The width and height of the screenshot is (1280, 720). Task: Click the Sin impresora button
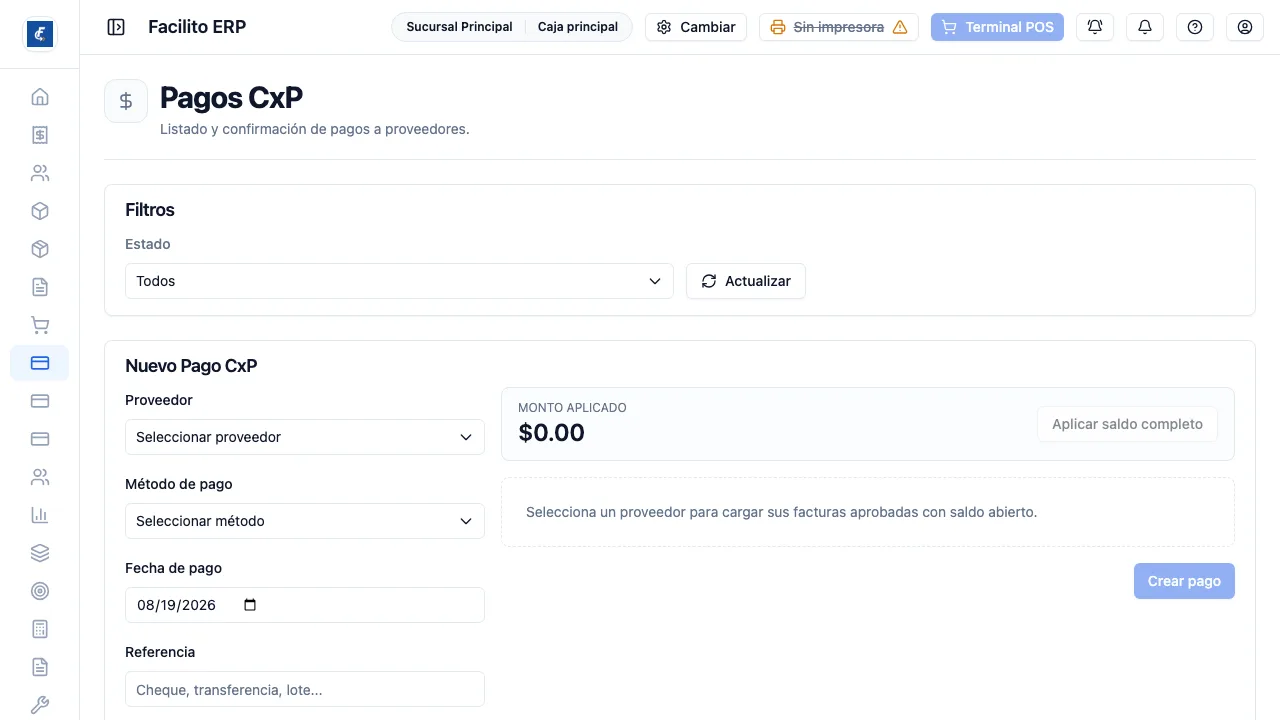click(x=839, y=27)
